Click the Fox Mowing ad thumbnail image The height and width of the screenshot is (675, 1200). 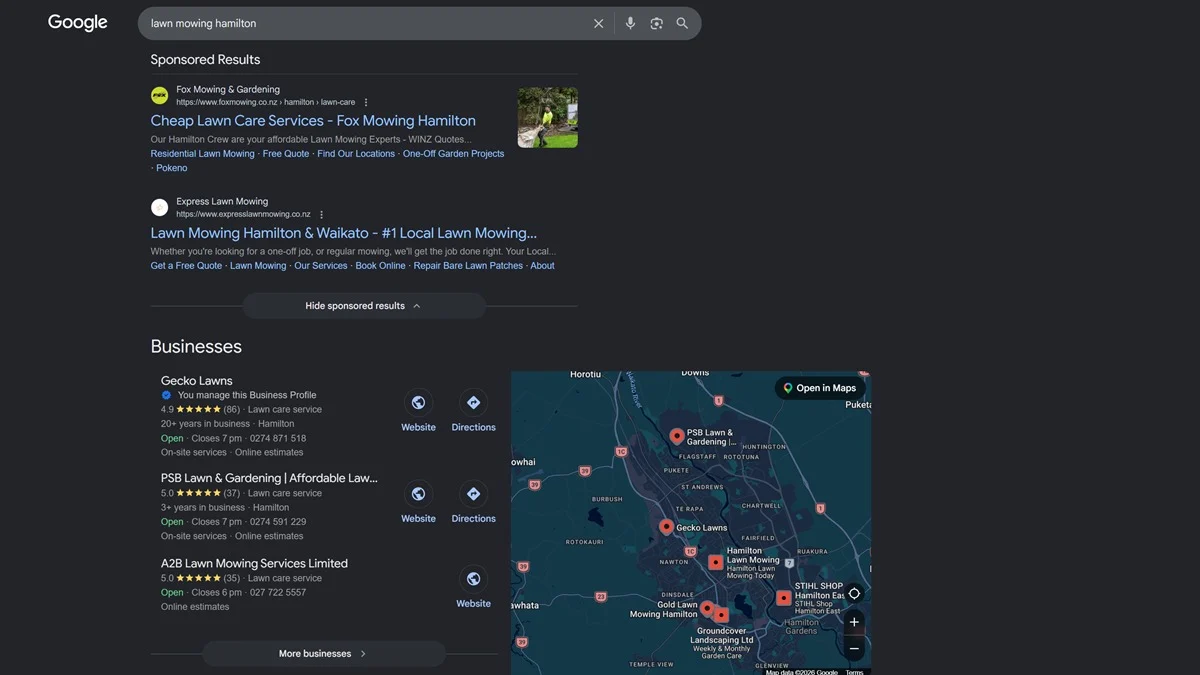click(x=548, y=118)
